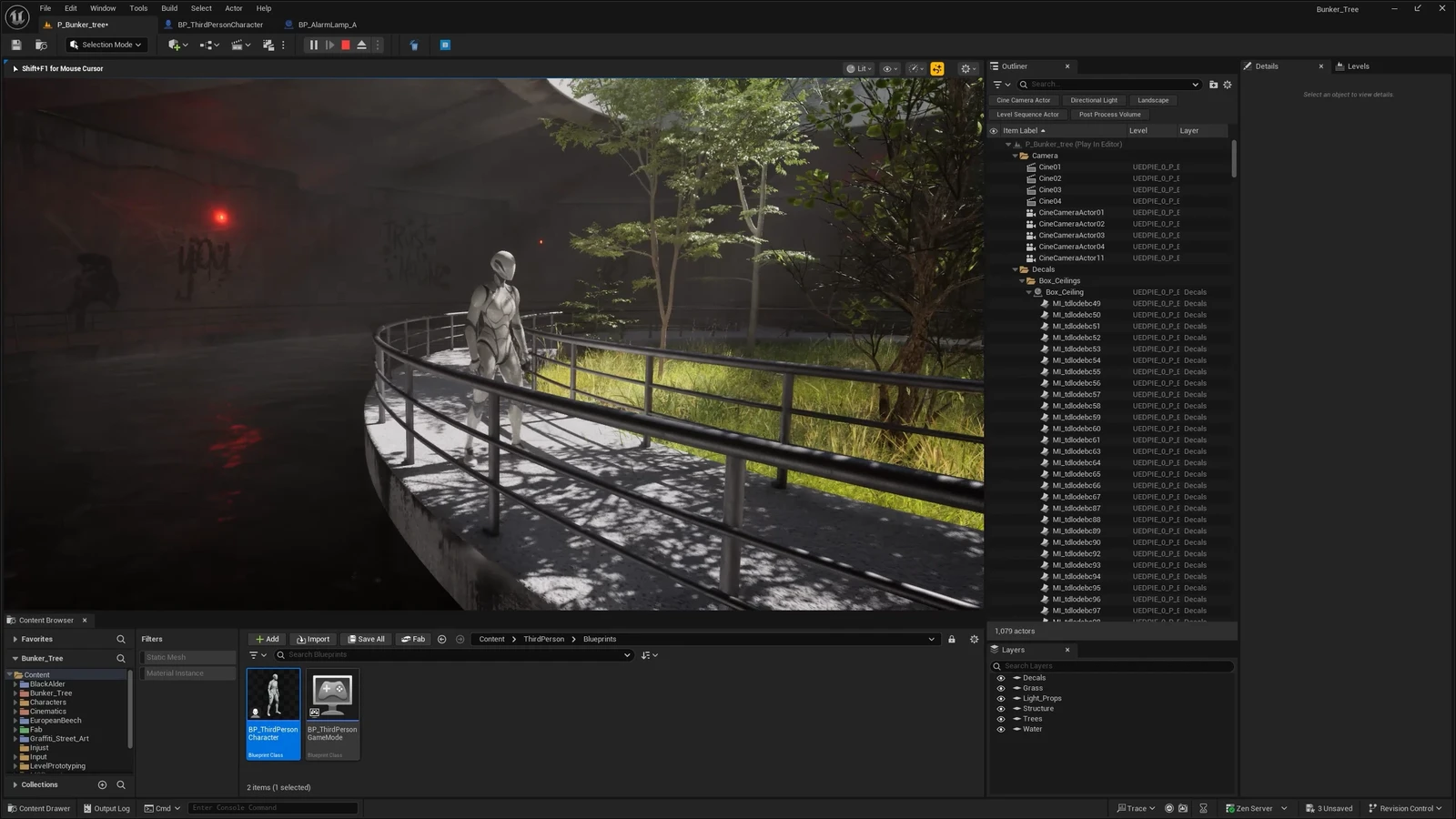This screenshot has width=1456, height=819.
Task: Go back in Content Browser history
Action: [441, 639]
